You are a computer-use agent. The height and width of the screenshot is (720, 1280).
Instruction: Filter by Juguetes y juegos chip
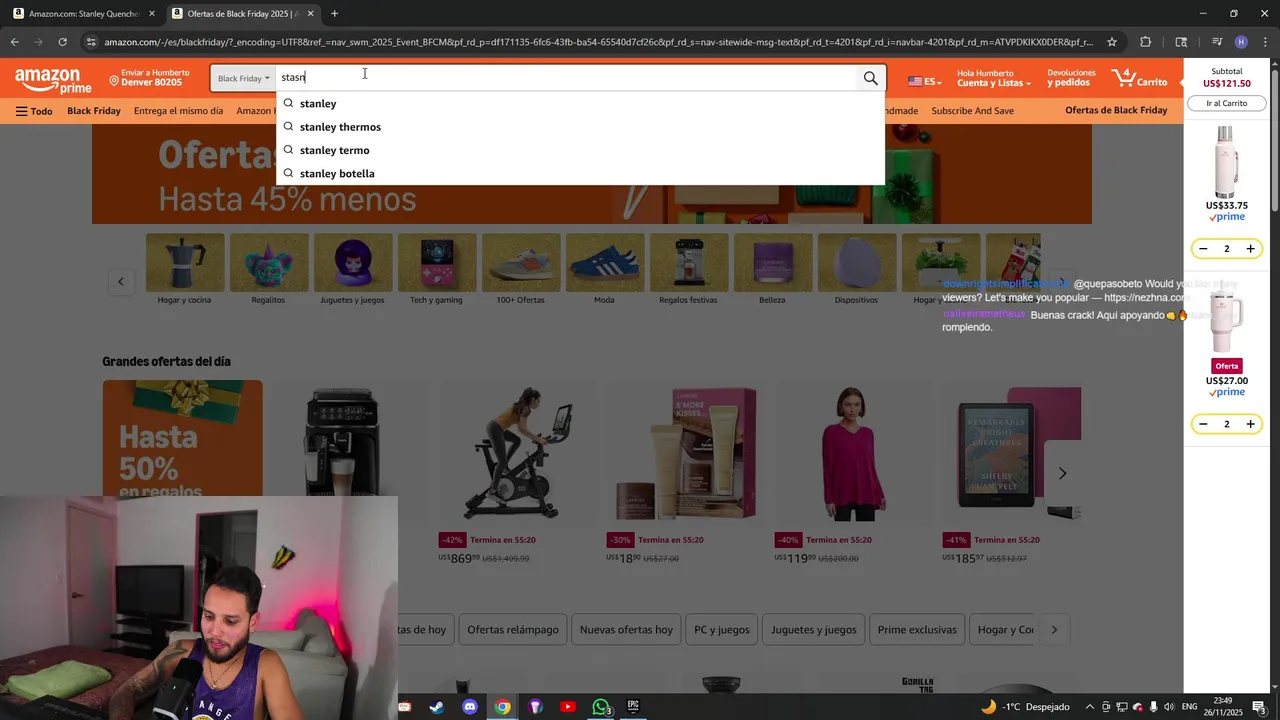tap(814, 630)
